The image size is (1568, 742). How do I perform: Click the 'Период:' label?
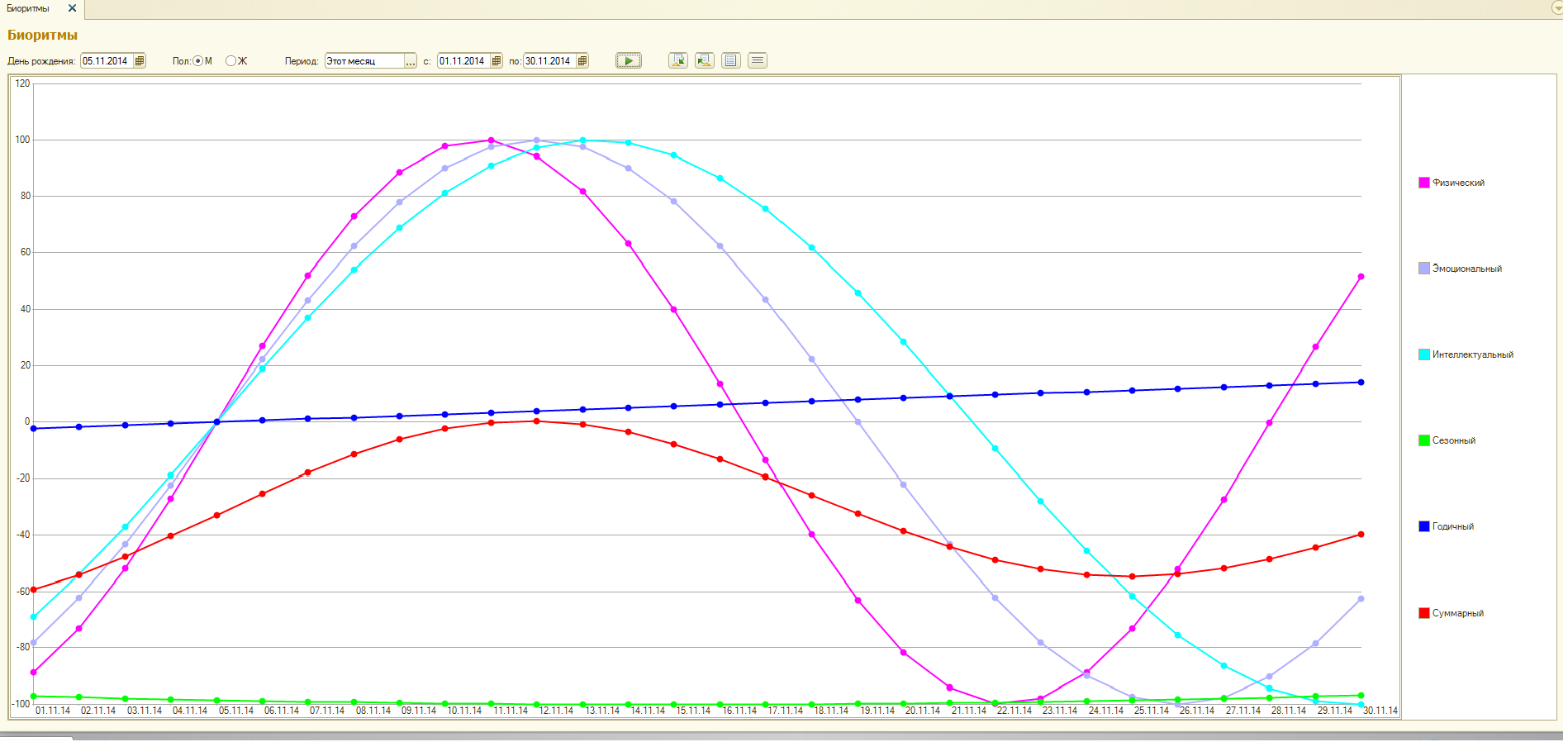coord(302,61)
